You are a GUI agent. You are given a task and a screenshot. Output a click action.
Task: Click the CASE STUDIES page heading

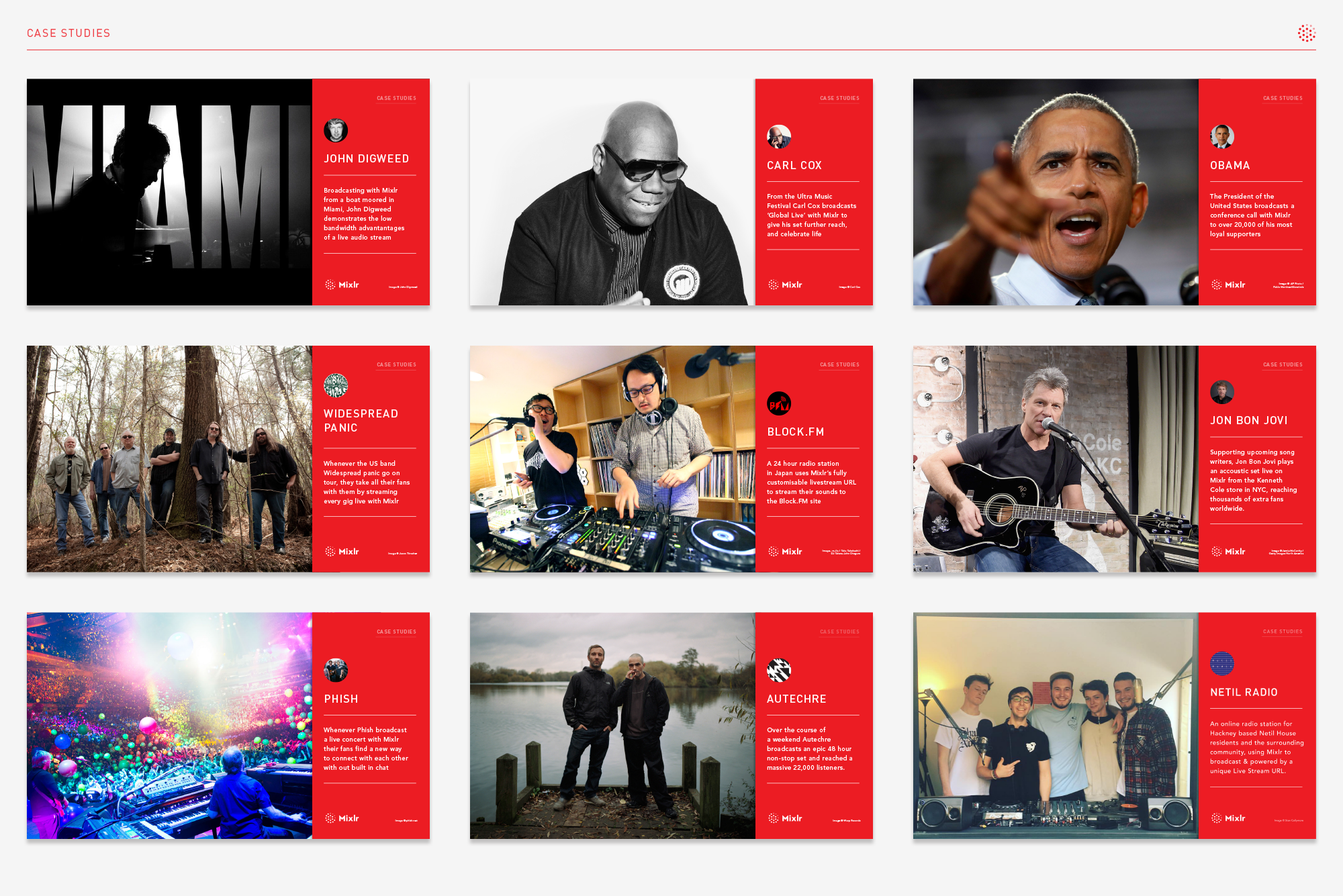pyautogui.click(x=68, y=33)
